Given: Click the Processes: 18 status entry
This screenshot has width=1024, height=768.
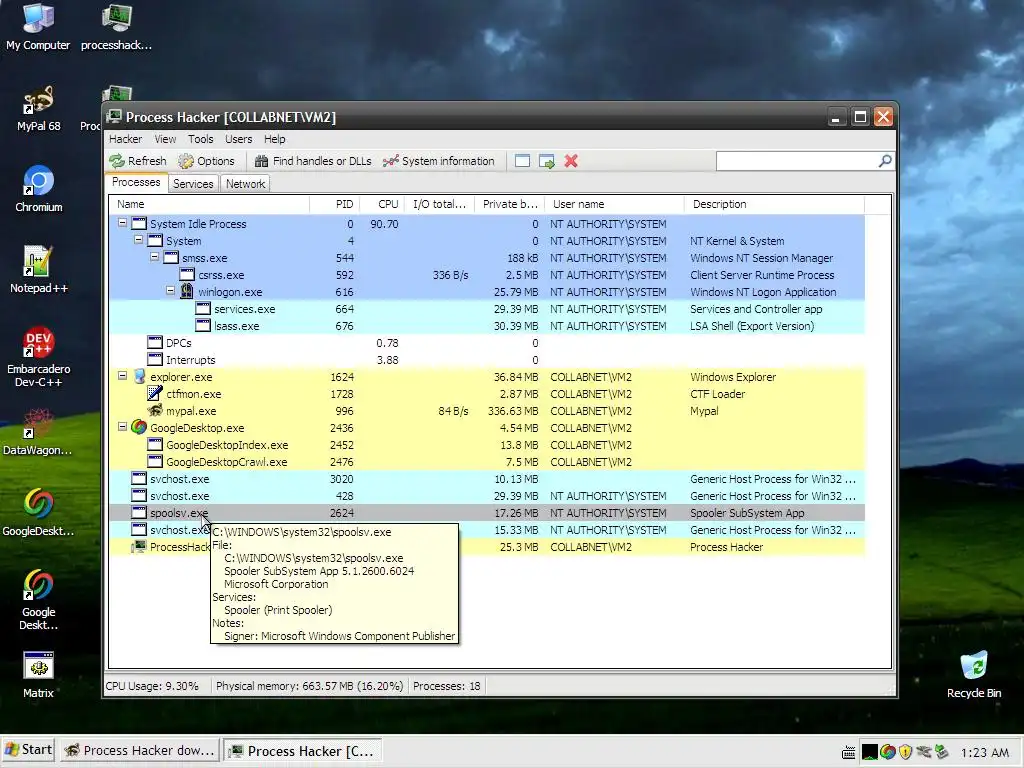Looking at the screenshot, I should pyautogui.click(x=447, y=686).
